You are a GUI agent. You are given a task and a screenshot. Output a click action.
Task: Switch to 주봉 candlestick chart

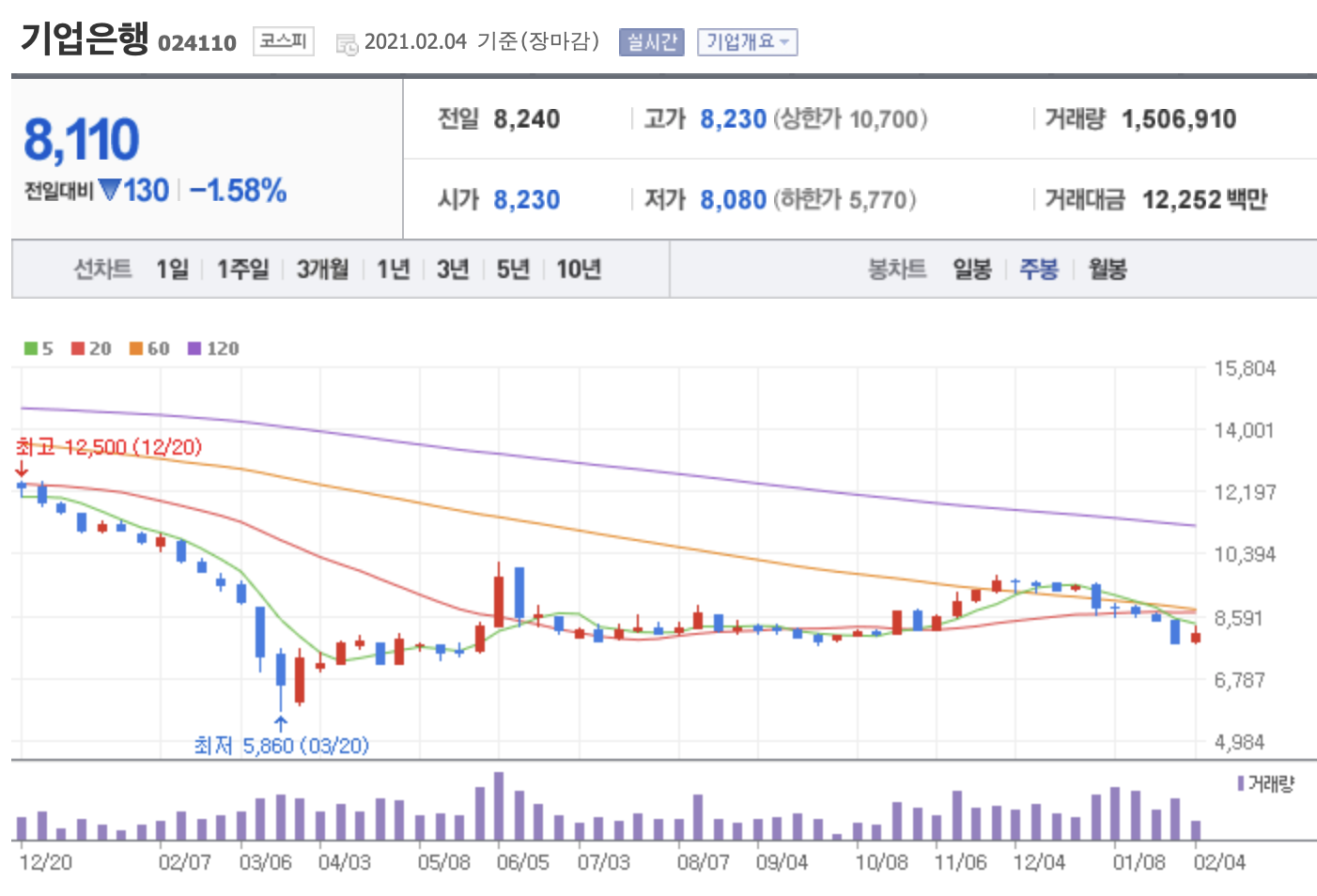tap(1039, 270)
